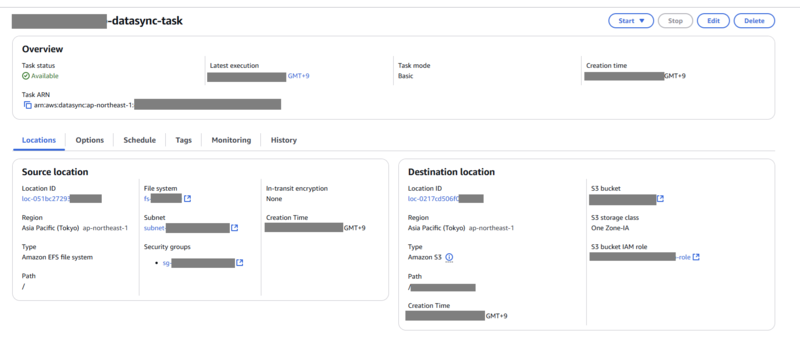Copy the Task ARN with copy icon
The height and width of the screenshot is (362, 800).
(x=28, y=105)
